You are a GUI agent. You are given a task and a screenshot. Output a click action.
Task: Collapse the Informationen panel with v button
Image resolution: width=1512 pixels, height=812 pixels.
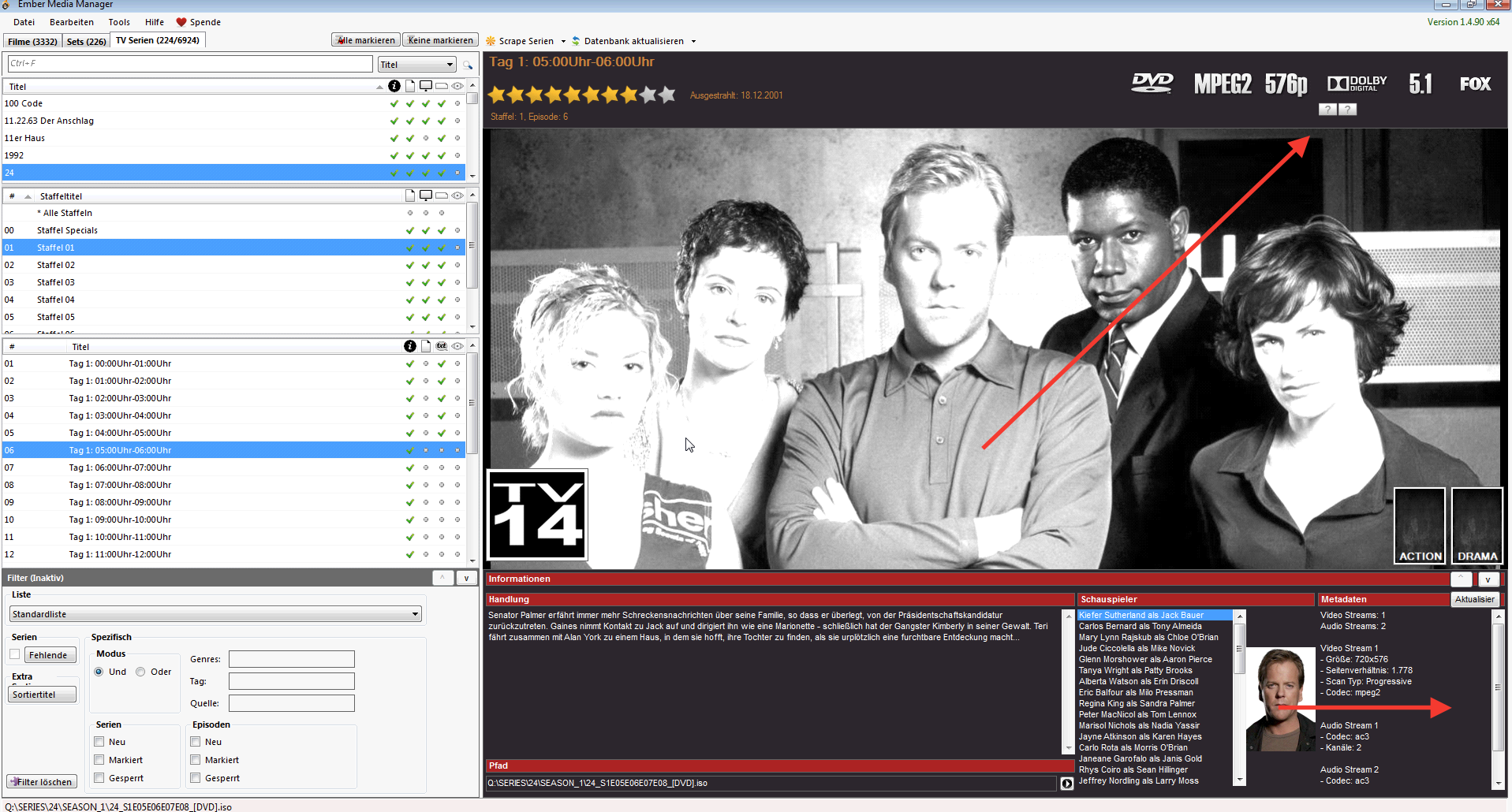tap(1488, 579)
